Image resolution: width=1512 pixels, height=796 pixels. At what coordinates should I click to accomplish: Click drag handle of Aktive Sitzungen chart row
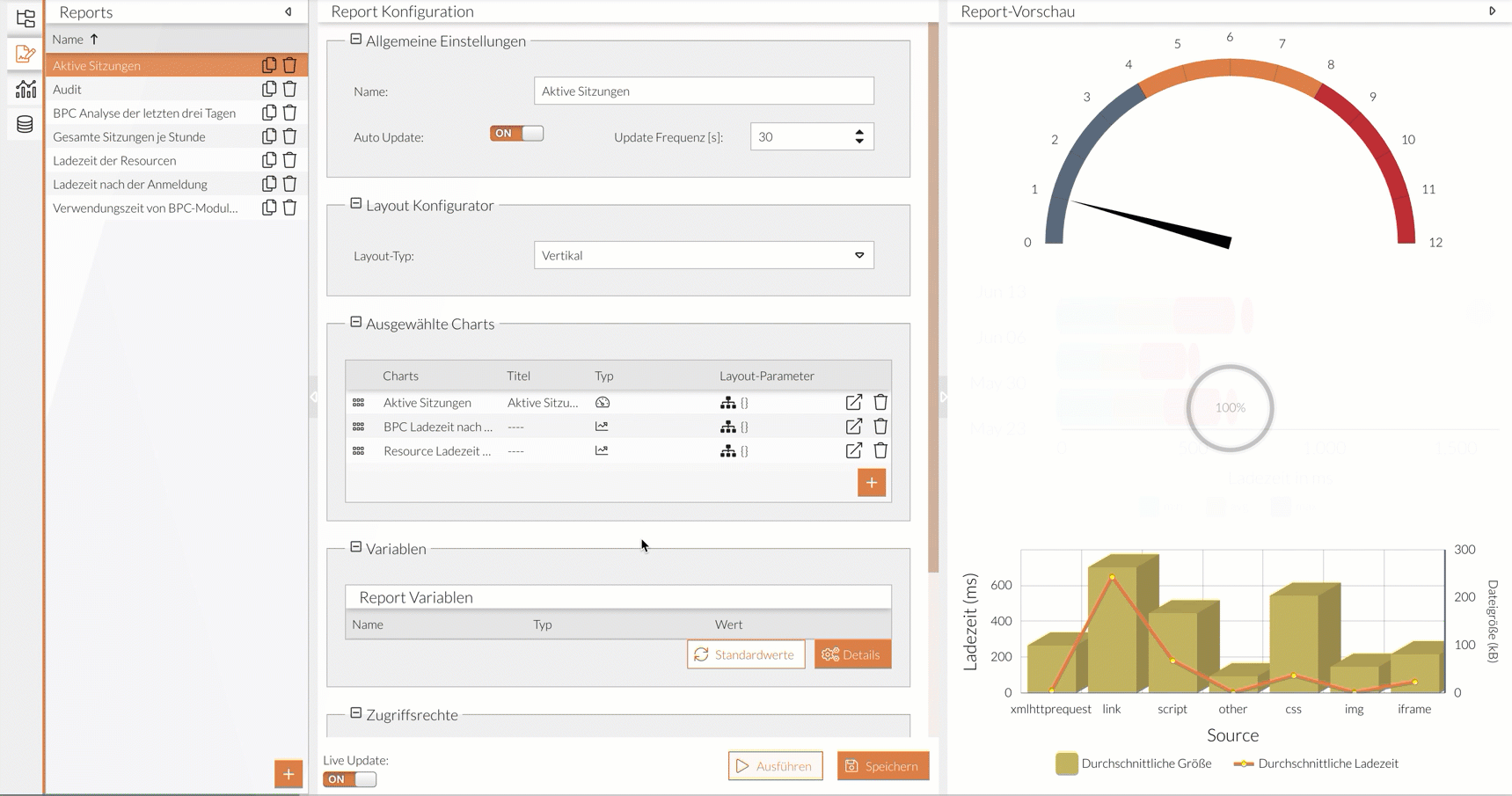[358, 402]
